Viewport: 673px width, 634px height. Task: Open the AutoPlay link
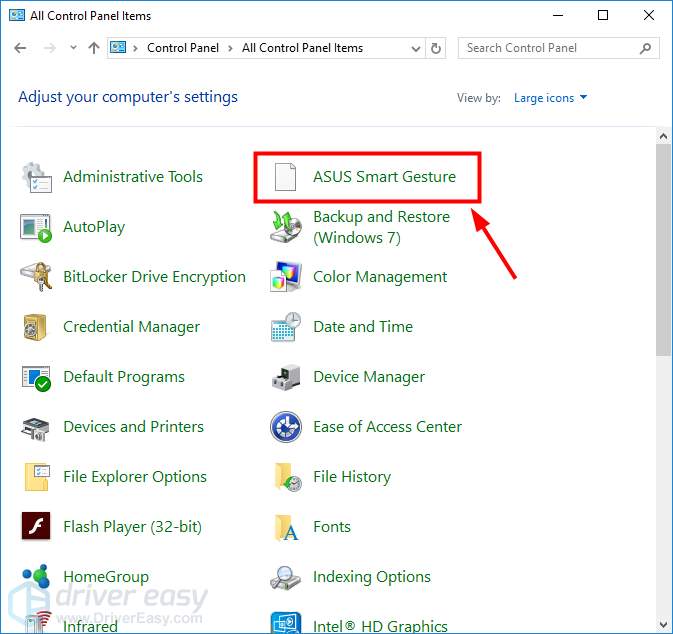[x=94, y=227]
